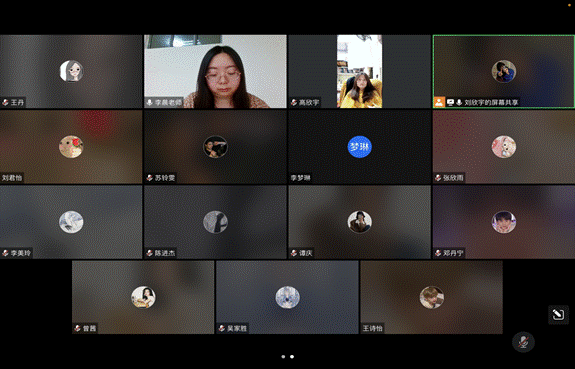Click the muted mic icon beside 郑丹宇

[x=438, y=253]
